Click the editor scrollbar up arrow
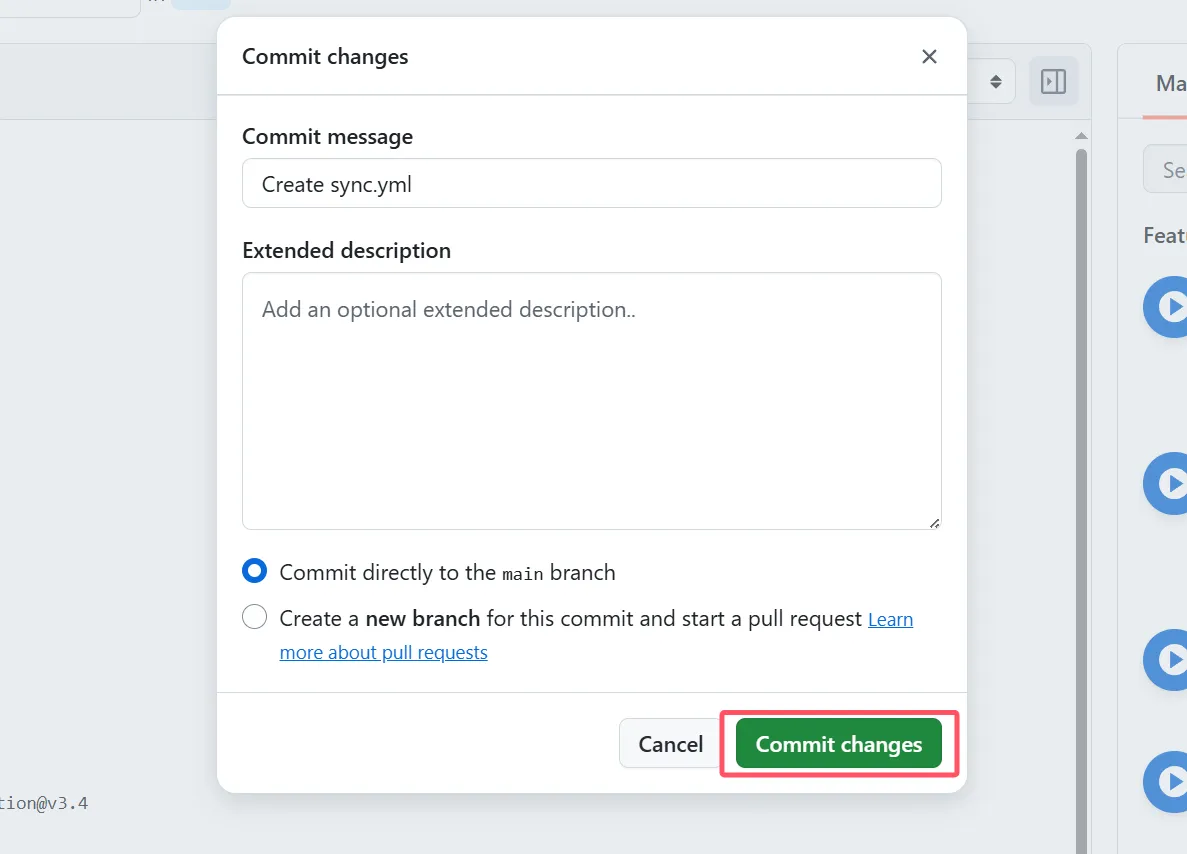Image resolution: width=1187 pixels, height=854 pixels. pos(1080,136)
